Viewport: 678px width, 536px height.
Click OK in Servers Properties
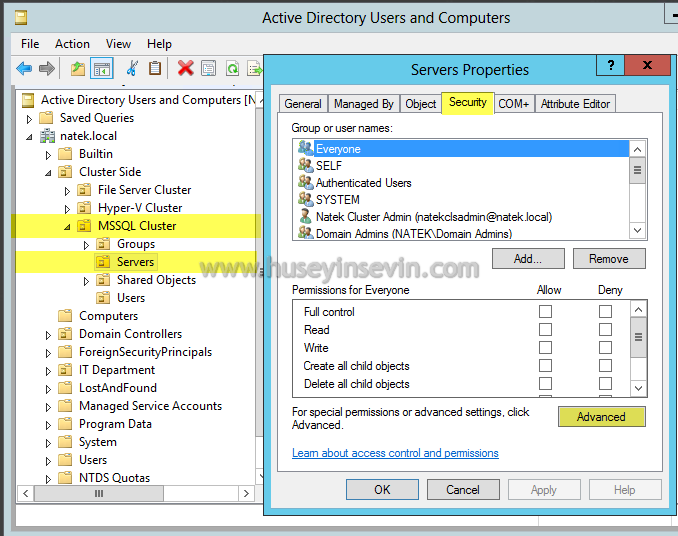[382, 489]
